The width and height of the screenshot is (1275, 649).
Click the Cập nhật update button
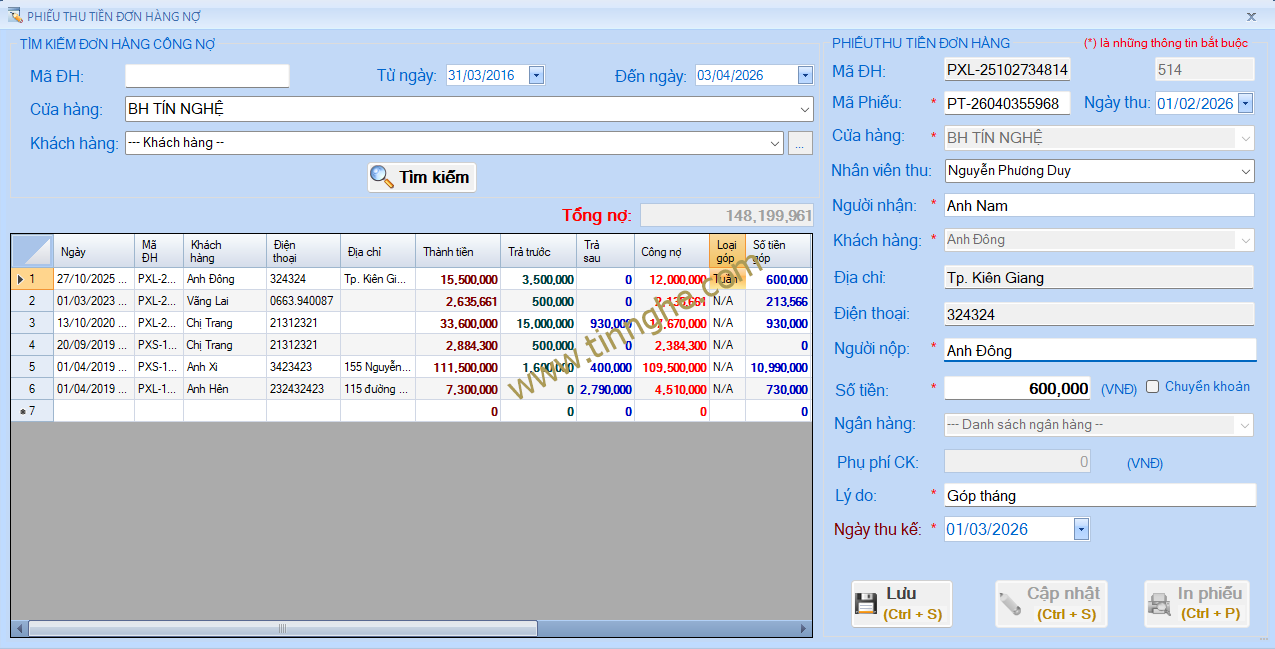(1050, 603)
